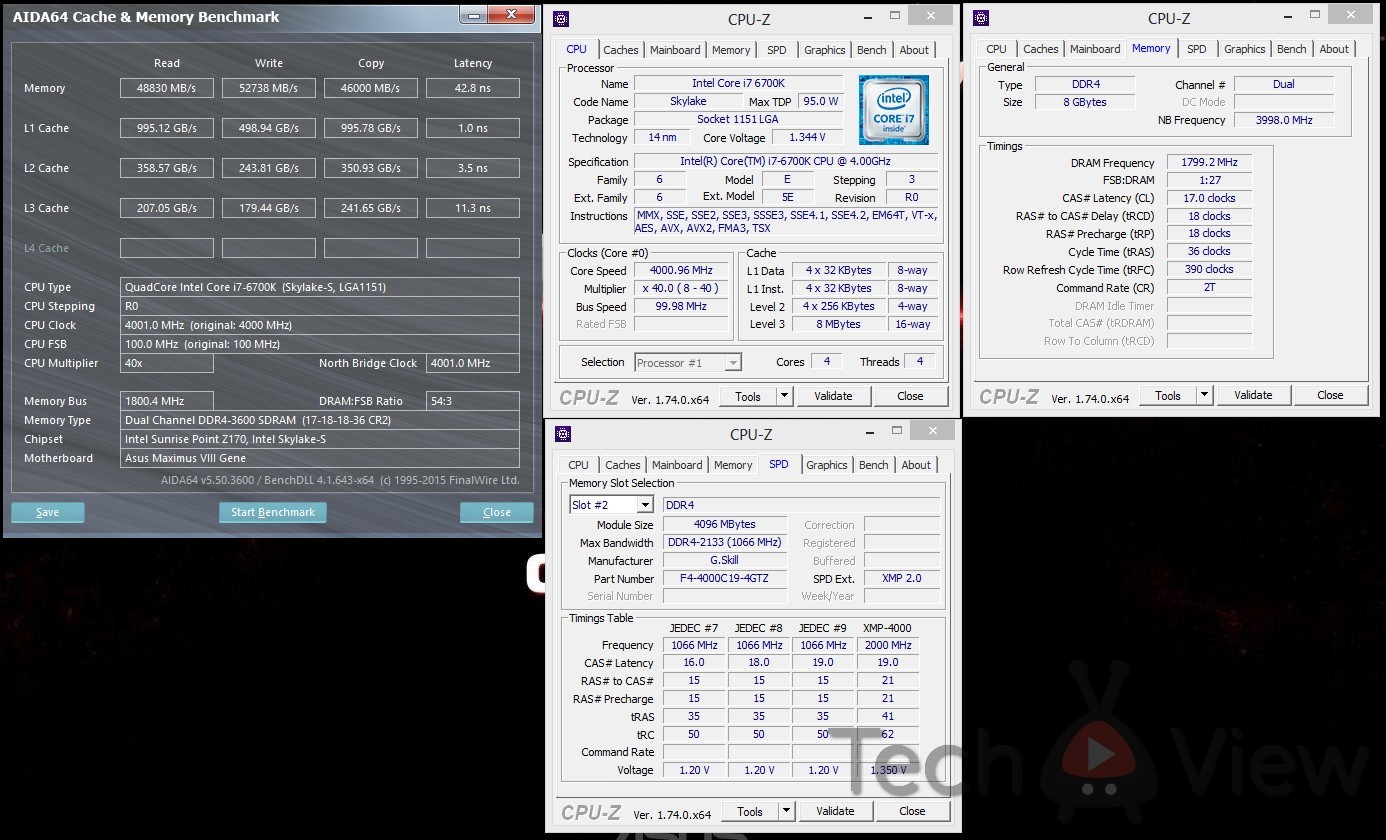
Task: Click Tools button in CPU-Z SPD window
Action: [750, 811]
